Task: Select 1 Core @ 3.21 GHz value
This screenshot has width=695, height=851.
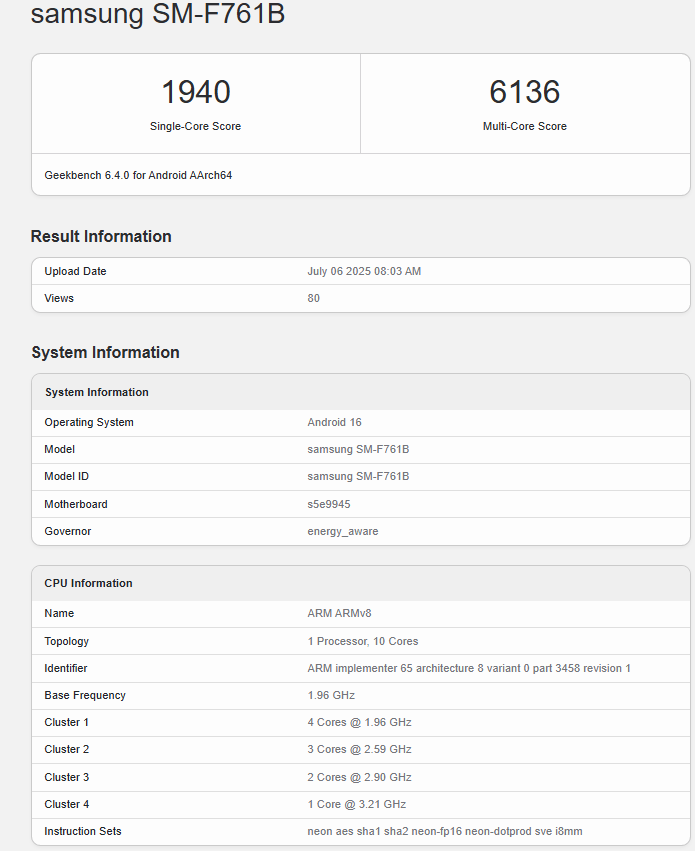Action: pyautogui.click(x=357, y=804)
